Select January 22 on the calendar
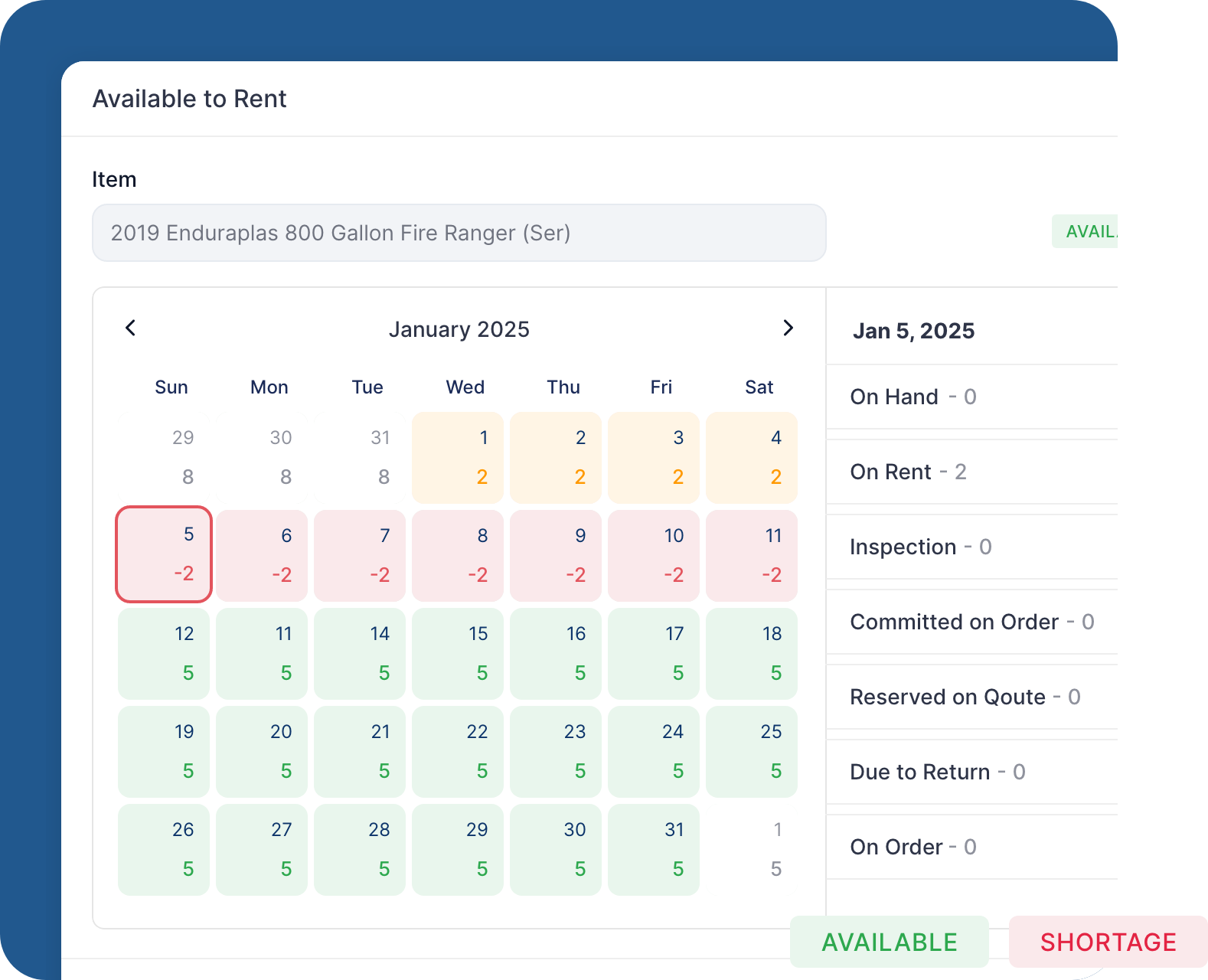This screenshot has width=1208, height=980. tap(458, 751)
